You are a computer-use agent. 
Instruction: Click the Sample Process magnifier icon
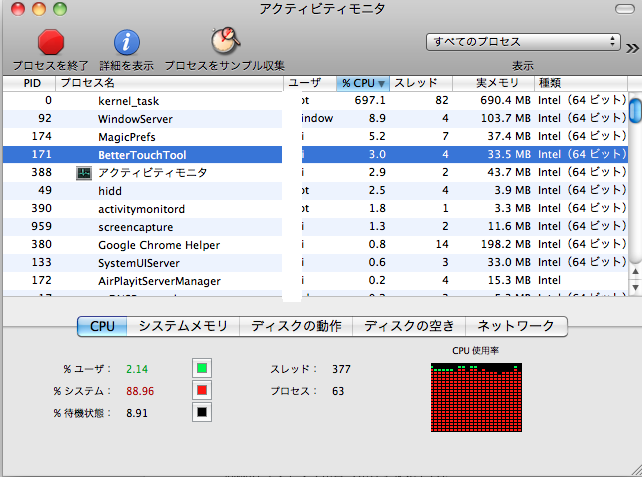[x=225, y=41]
